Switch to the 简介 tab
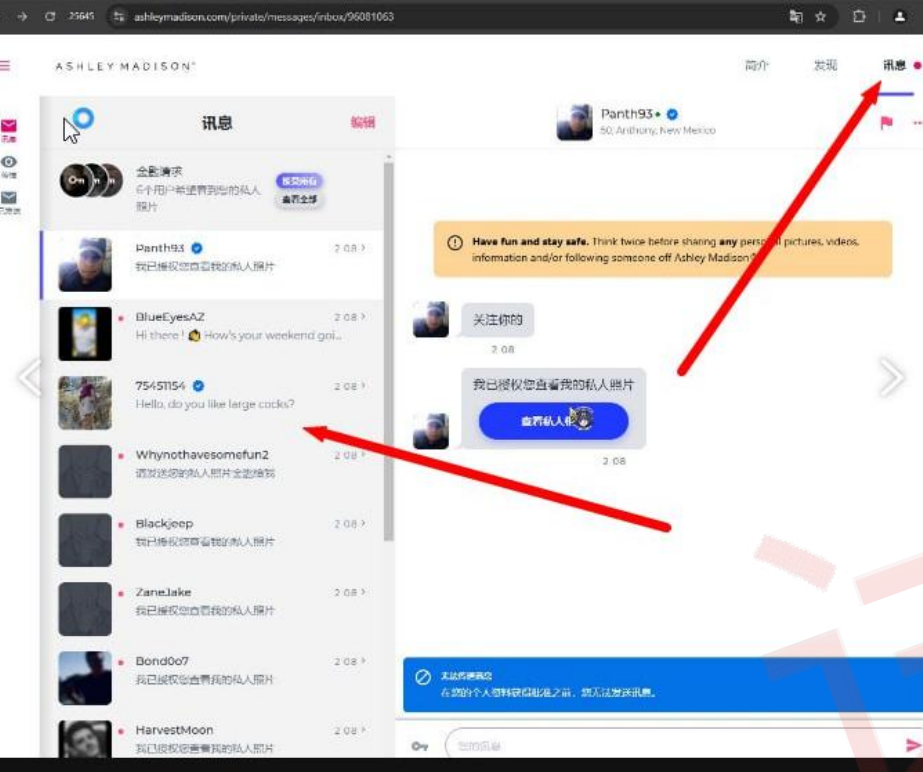This screenshot has height=772, width=923. 757,66
